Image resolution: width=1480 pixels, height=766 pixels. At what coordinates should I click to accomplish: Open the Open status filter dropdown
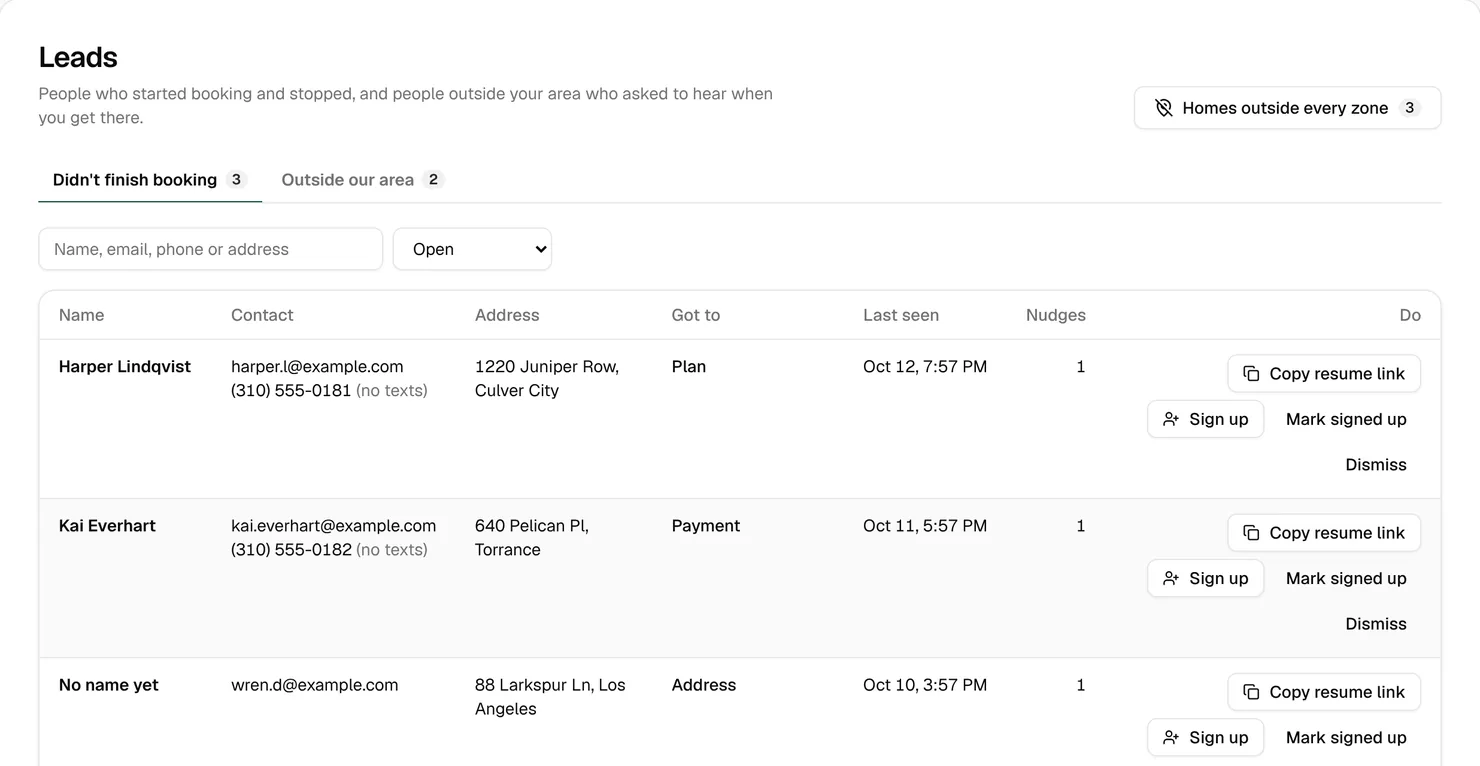coord(472,249)
